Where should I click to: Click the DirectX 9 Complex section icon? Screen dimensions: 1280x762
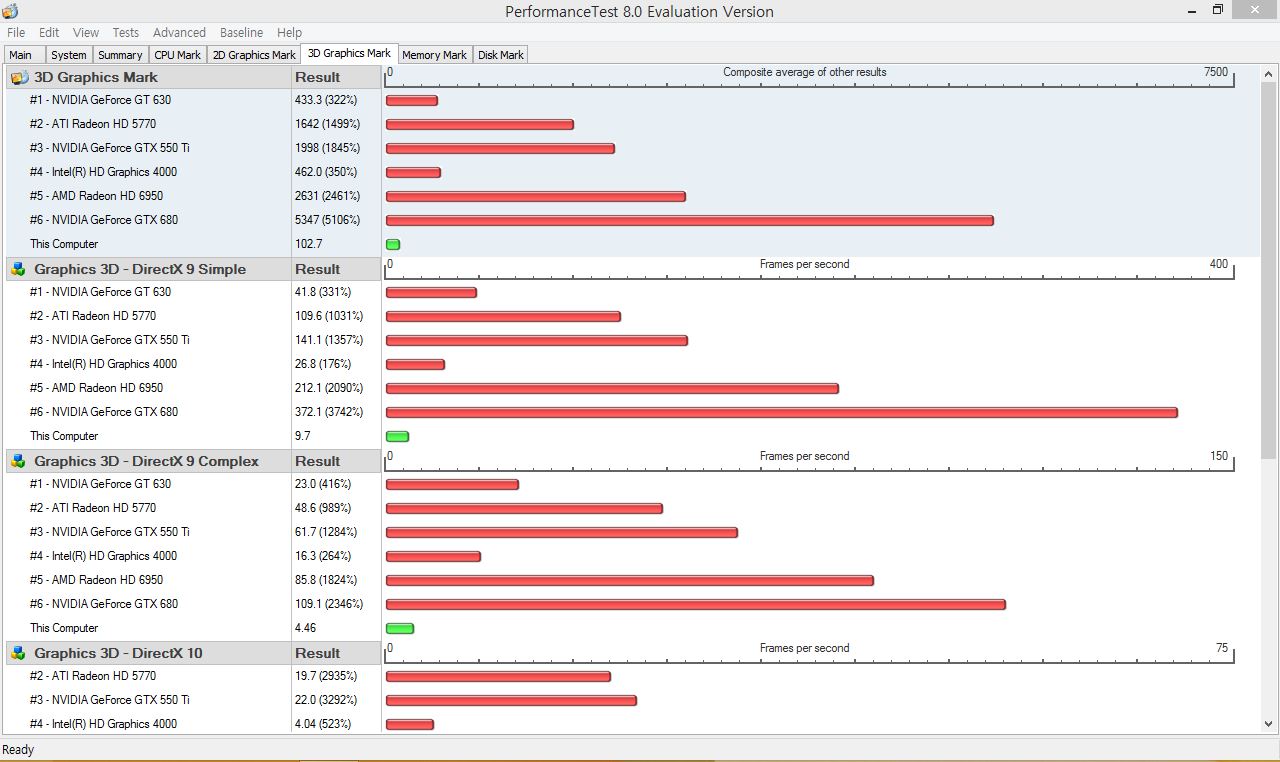click(x=18, y=461)
